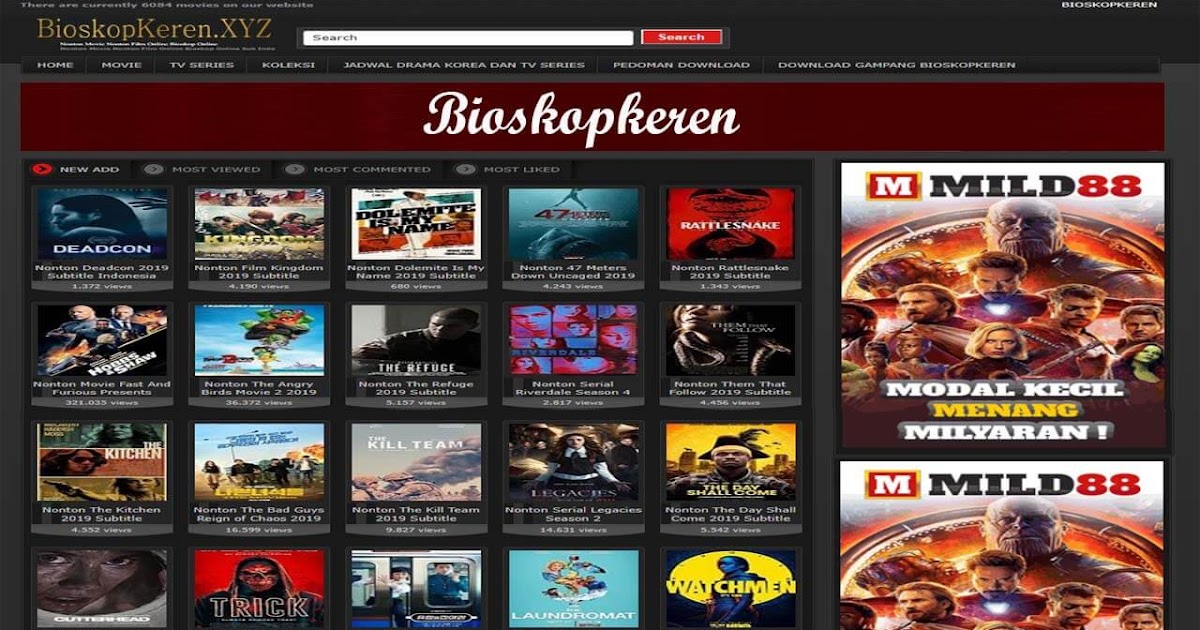Open The Angry Birds Movie 2 poster
1200x630 pixels.
259,340
